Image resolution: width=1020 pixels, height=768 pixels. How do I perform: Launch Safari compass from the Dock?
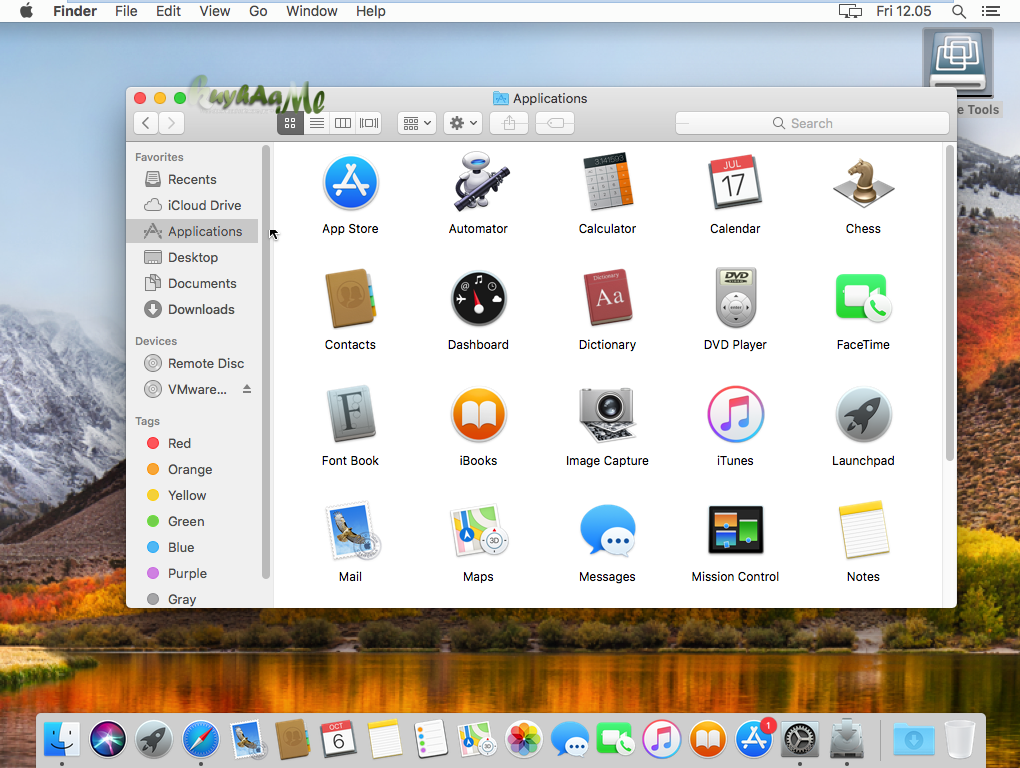[200, 739]
